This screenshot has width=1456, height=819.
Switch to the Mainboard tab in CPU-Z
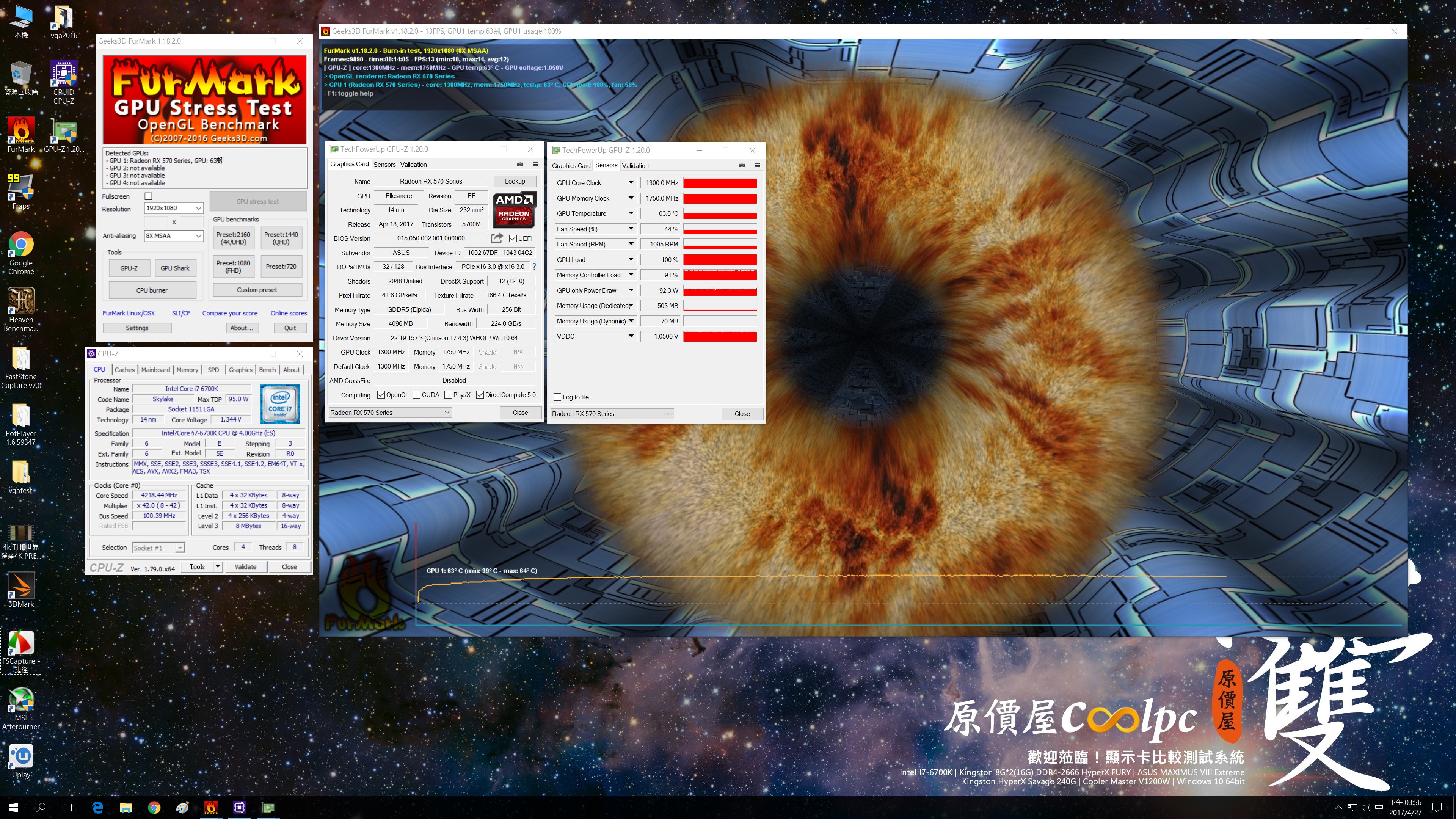click(155, 370)
